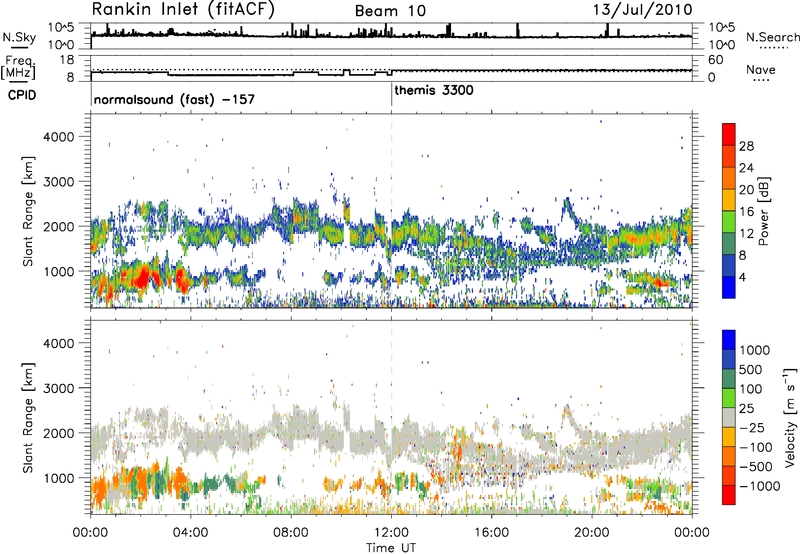Select the '12:00' time axis tick label
Viewport: 800px width, 554px height.
pyautogui.click(x=391, y=533)
